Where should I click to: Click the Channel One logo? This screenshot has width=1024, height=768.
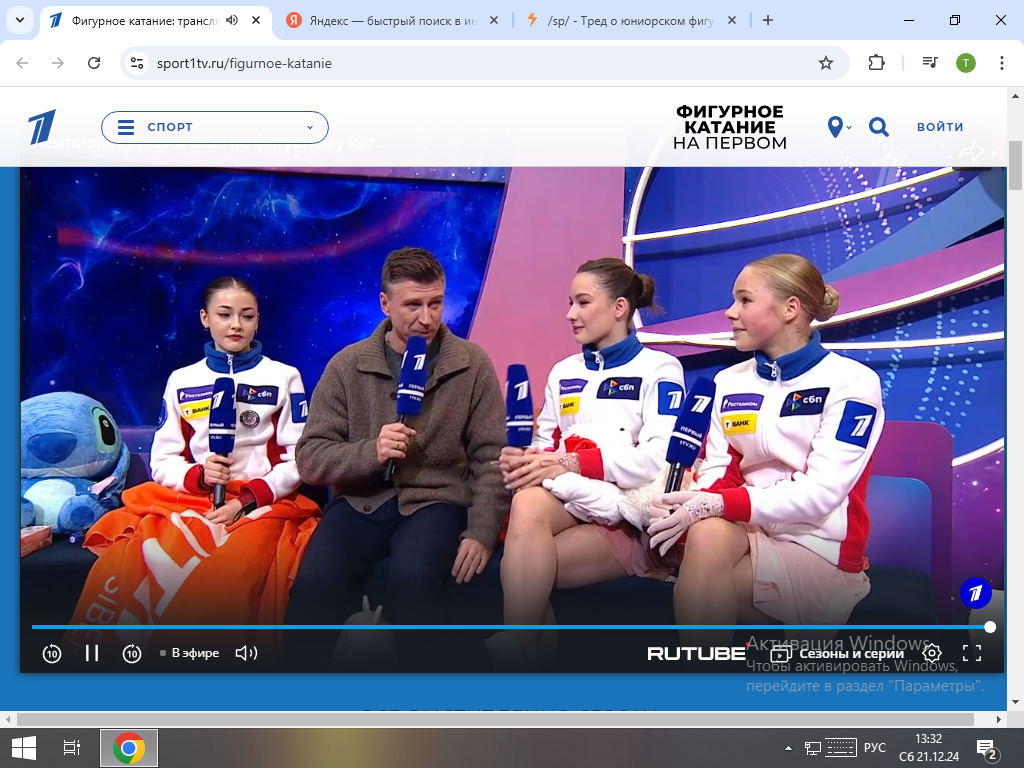(42, 127)
